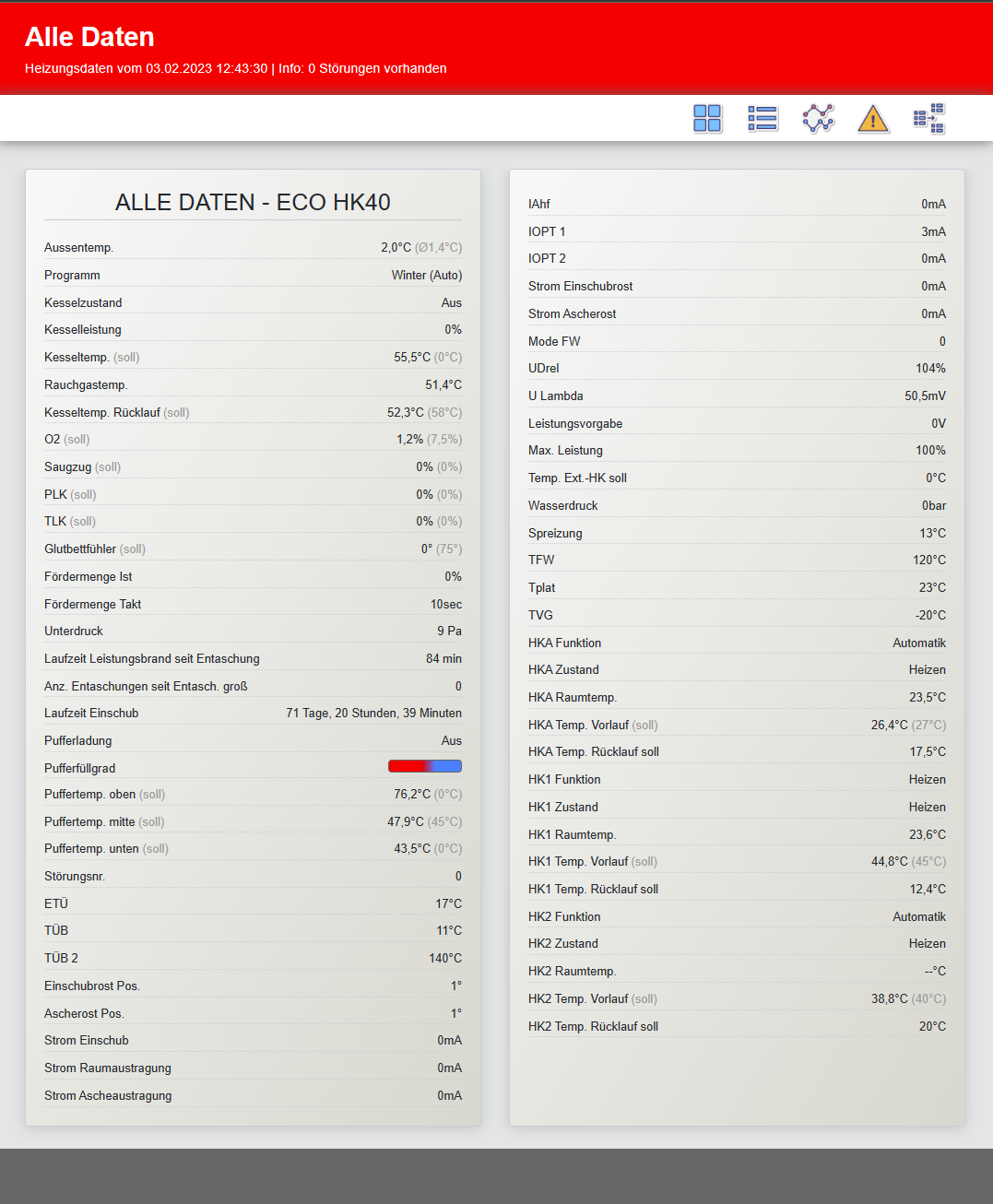This screenshot has height=1204, width=993.
Task: Select the Programm value Winter (Auto)
Action: click(427, 275)
